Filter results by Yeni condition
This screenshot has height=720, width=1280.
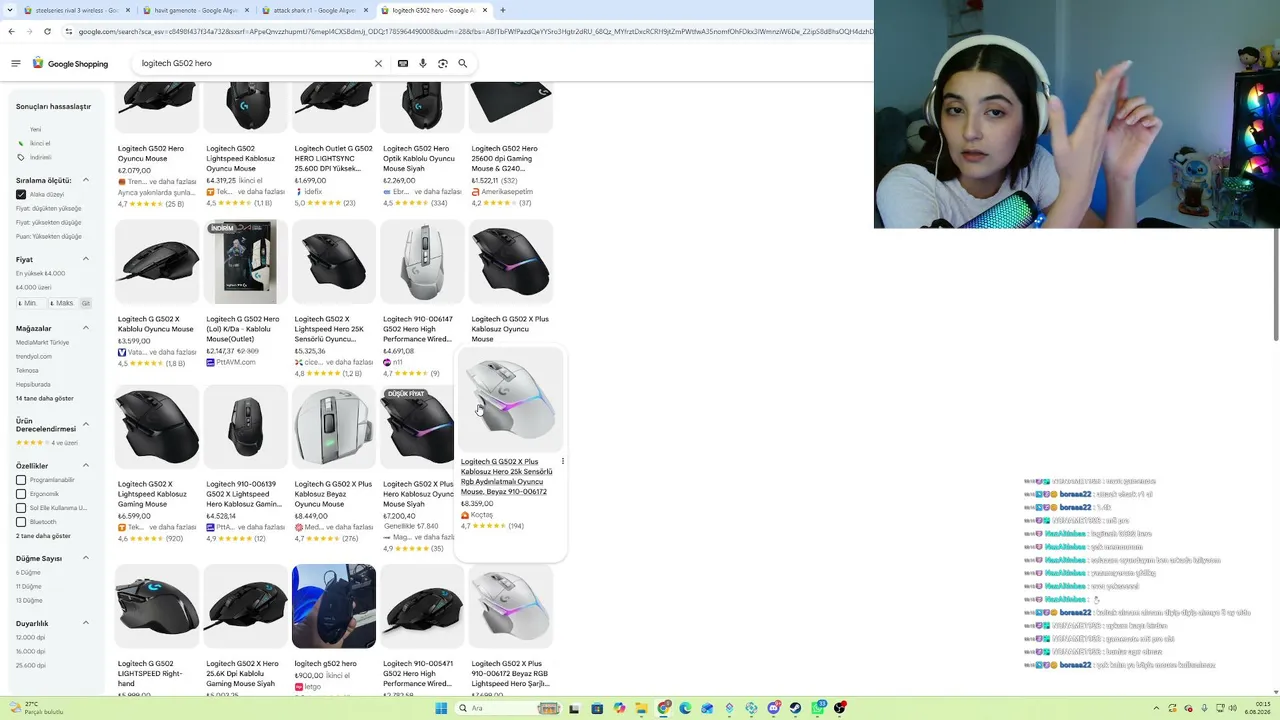tap(36, 130)
